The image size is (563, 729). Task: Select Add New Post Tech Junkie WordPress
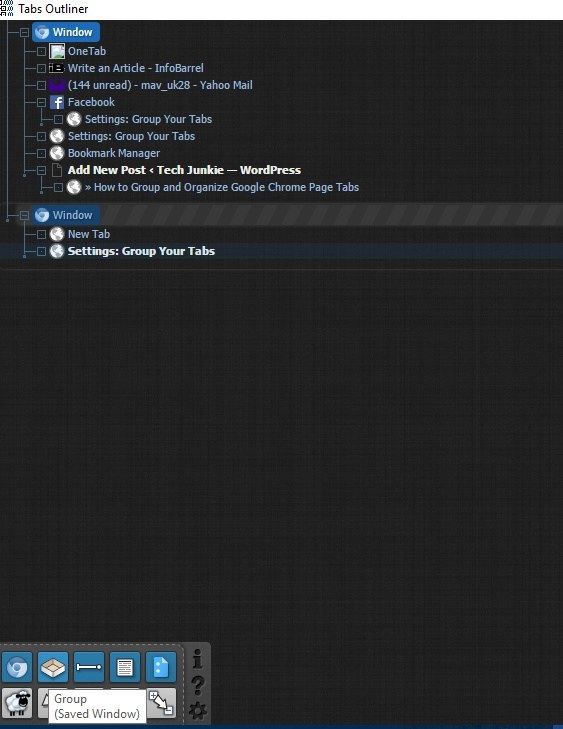pos(184,170)
